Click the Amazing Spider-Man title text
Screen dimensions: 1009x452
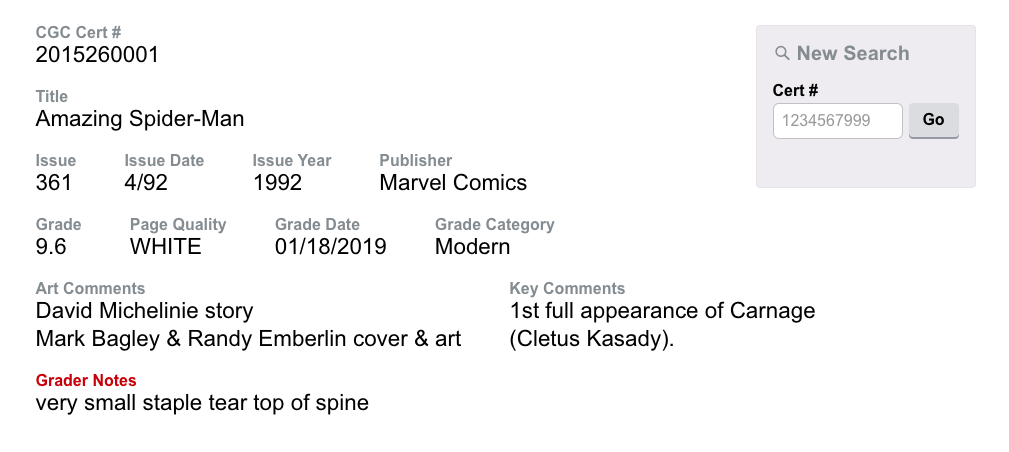click(140, 119)
